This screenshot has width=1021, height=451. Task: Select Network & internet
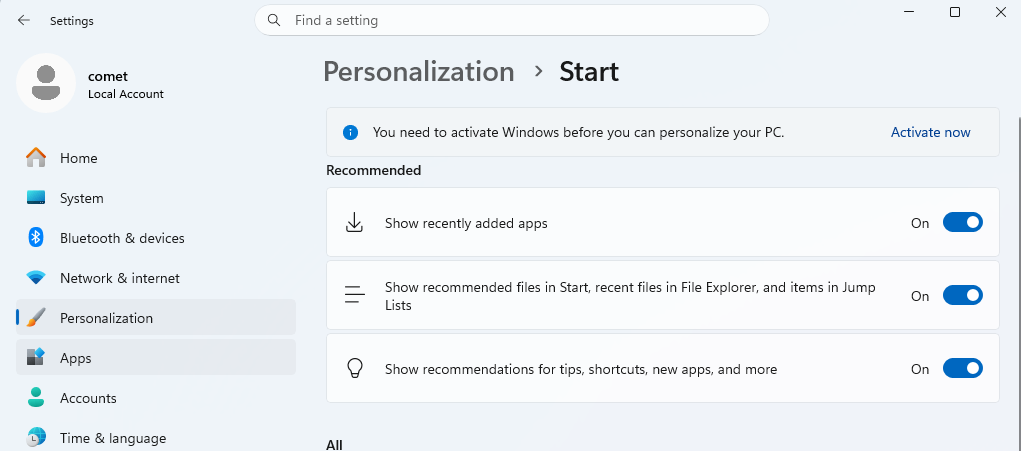pyautogui.click(x=156, y=278)
